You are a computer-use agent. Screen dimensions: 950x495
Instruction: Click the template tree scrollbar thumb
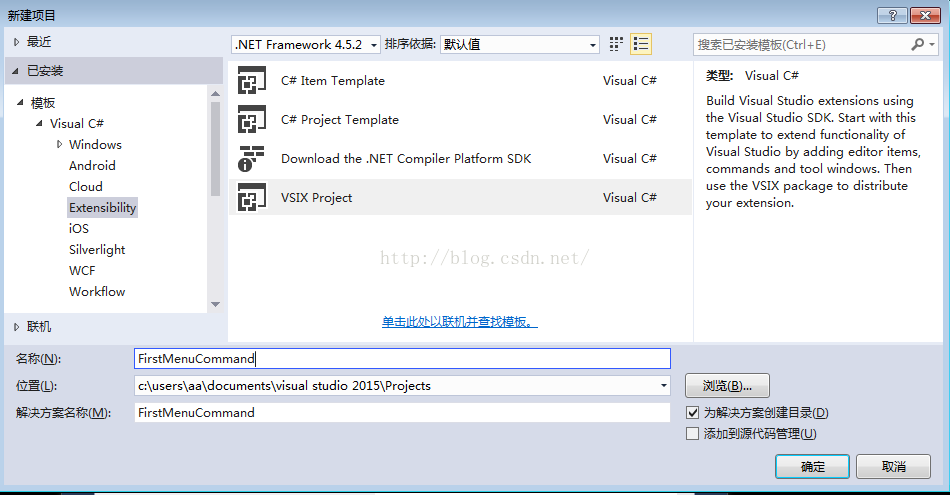216,148
